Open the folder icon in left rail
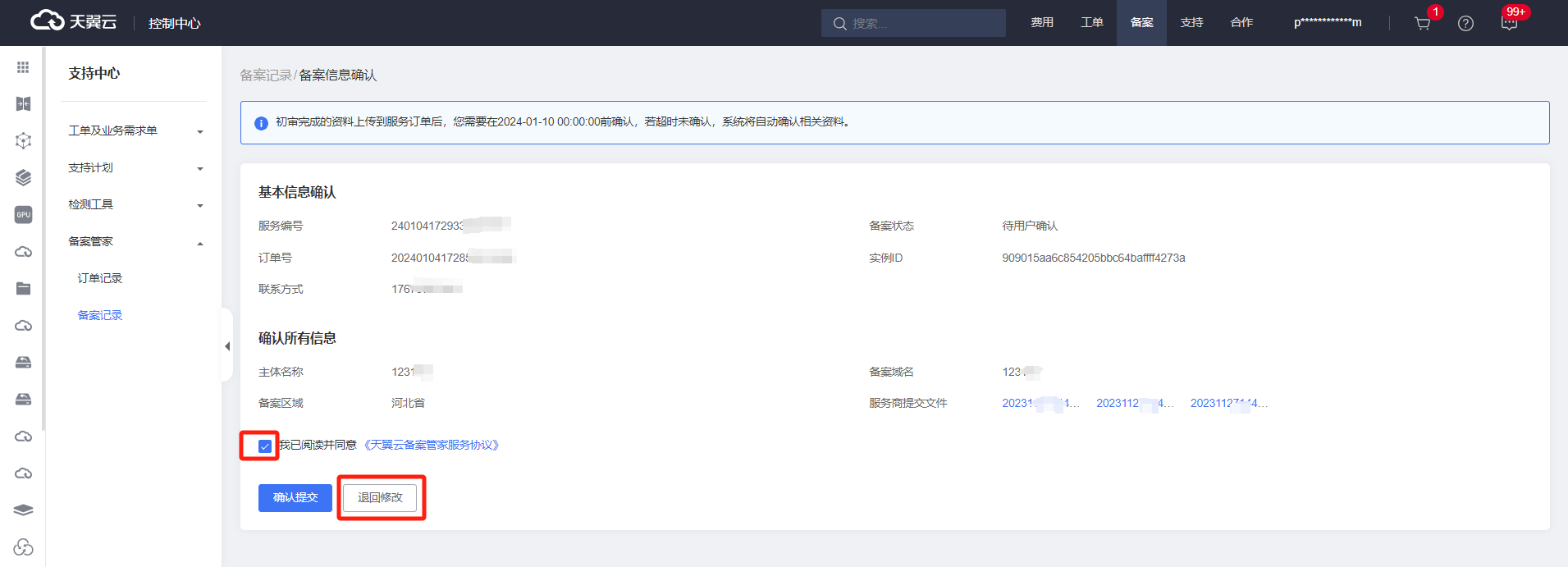This screenshot has width=1568, height=567. point(23,288)
